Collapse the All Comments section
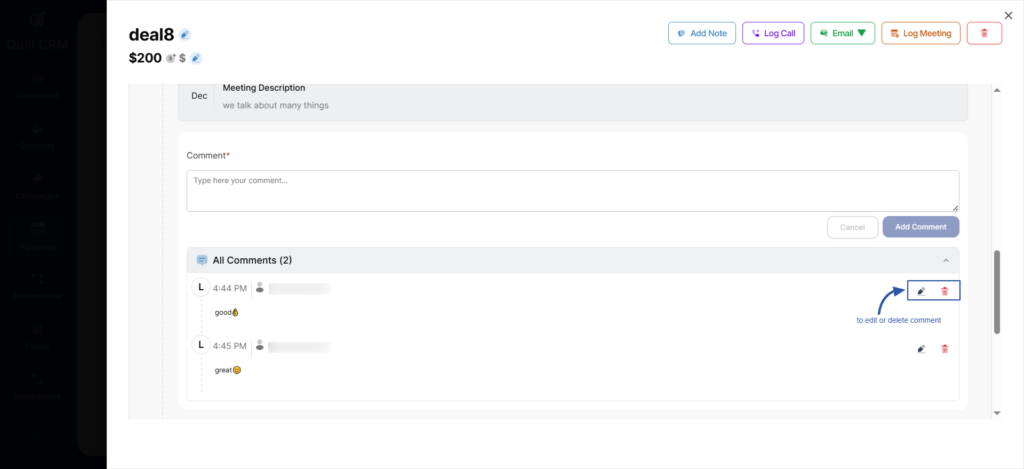The image size is (1024, 469). [x=946, y=260]
